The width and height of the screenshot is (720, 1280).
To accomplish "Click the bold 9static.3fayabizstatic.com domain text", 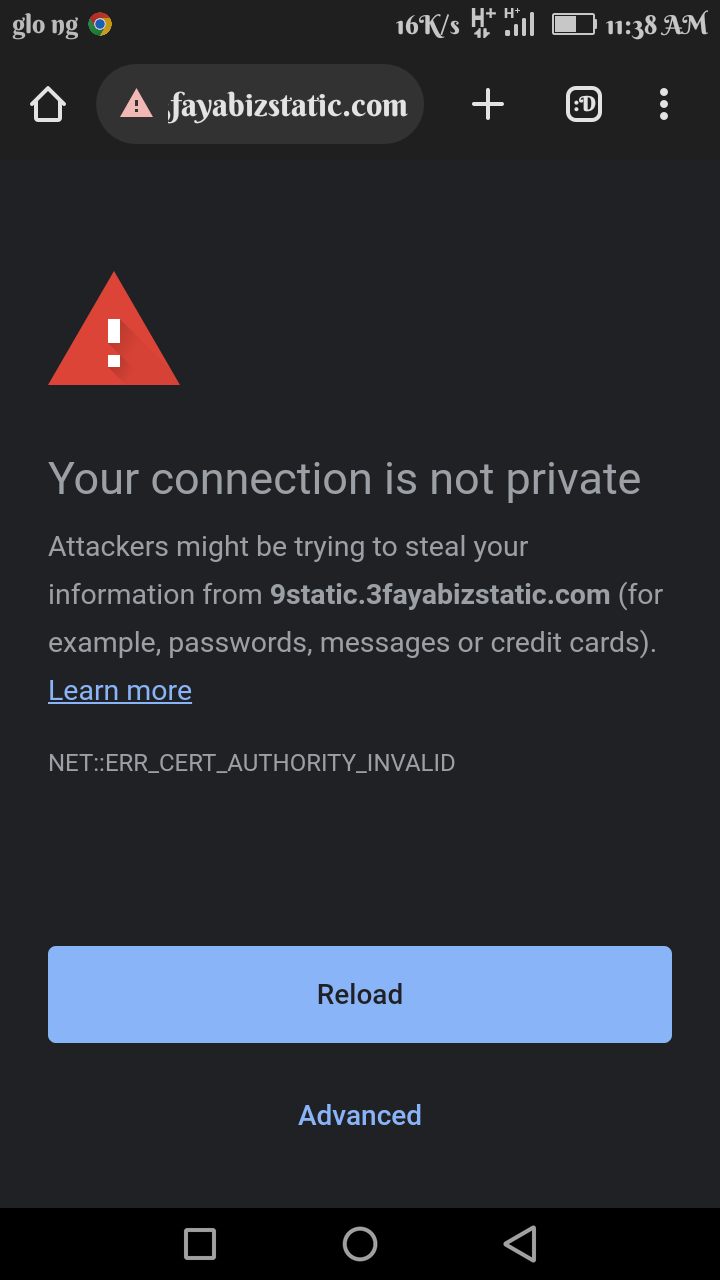I will pyautogui.click(x=440, y=594).
